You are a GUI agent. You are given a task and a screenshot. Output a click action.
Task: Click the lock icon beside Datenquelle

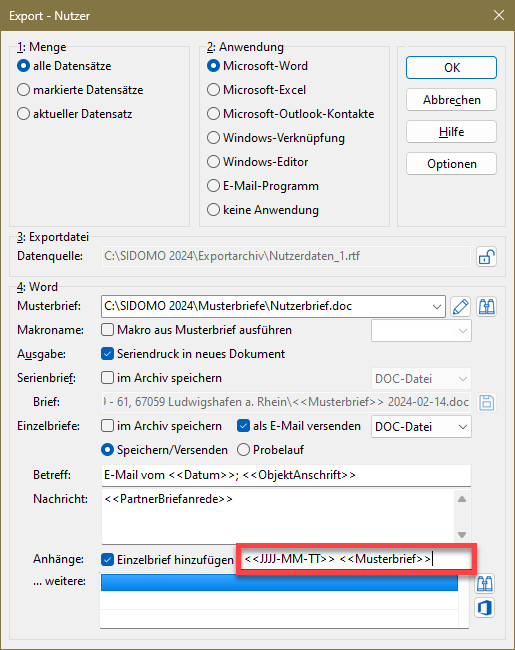coord(486,257)
